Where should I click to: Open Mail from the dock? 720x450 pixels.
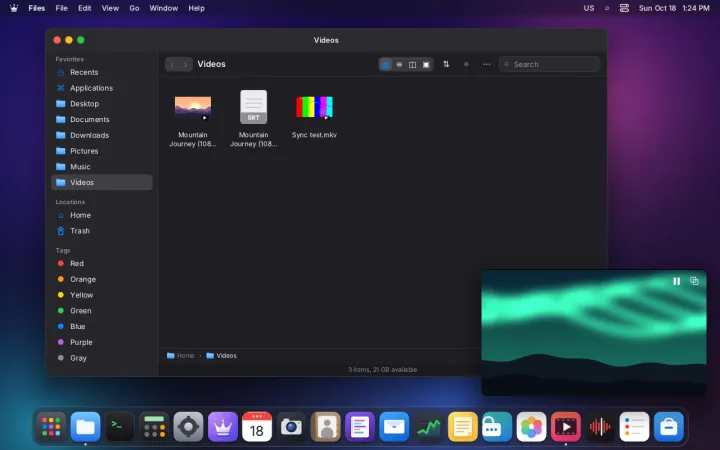pos(394,427)
